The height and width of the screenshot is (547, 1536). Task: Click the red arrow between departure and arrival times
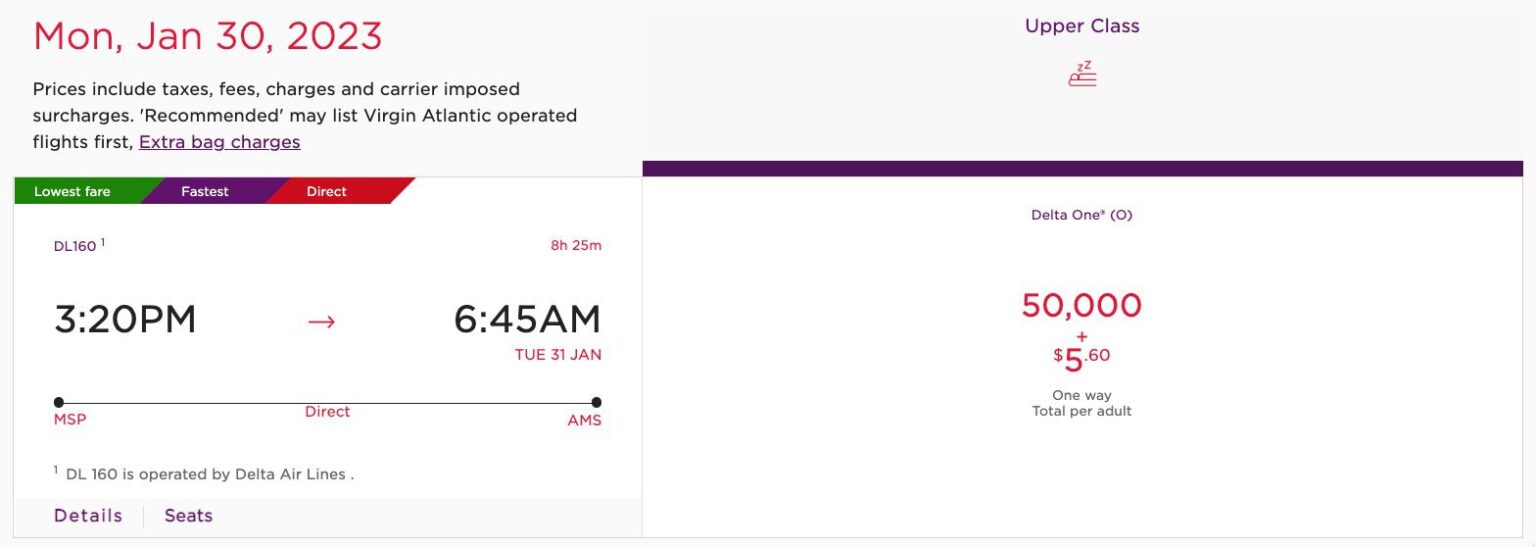321,322
